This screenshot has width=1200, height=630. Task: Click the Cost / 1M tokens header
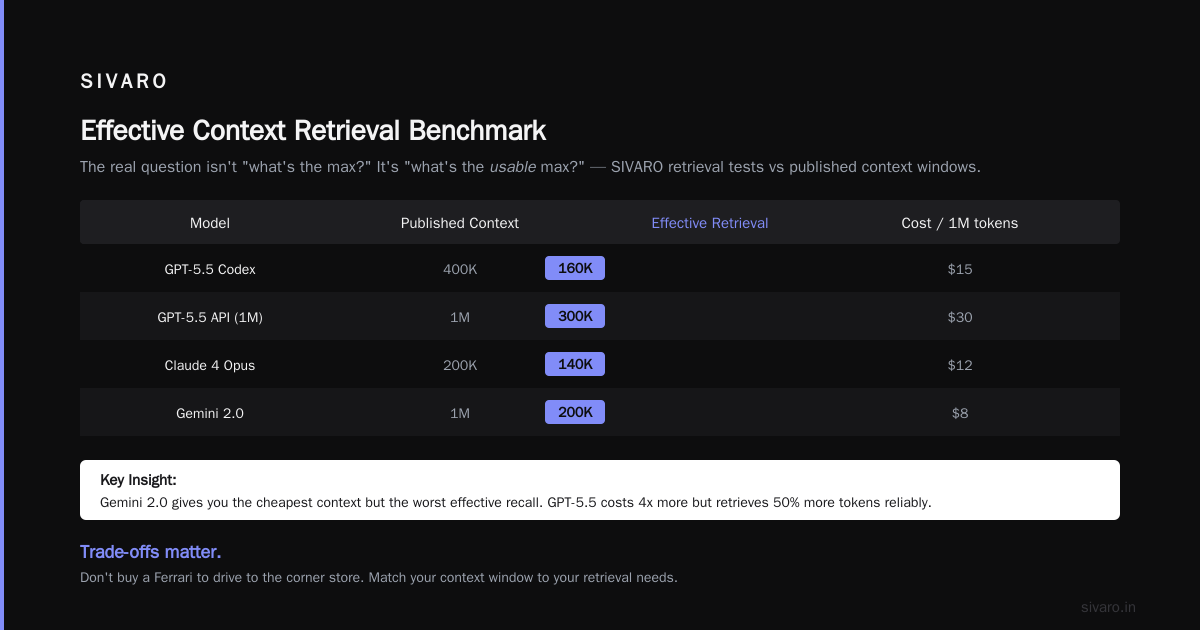click(960, 223)
